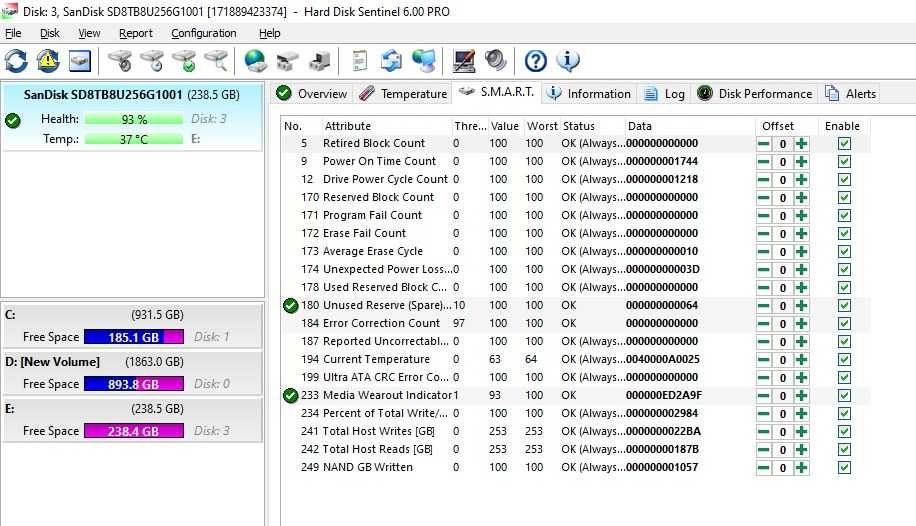Image resolution: width=916 pixels, height=526 pixels.
Task: Click E: free space 238.4 GB bar
Action: click(x=134, y=431)
